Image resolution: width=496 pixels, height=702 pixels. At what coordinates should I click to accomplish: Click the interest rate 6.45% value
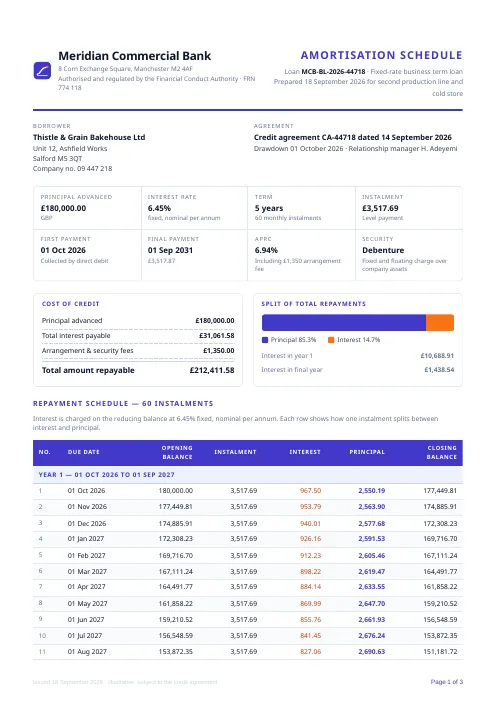coord(159,208)
